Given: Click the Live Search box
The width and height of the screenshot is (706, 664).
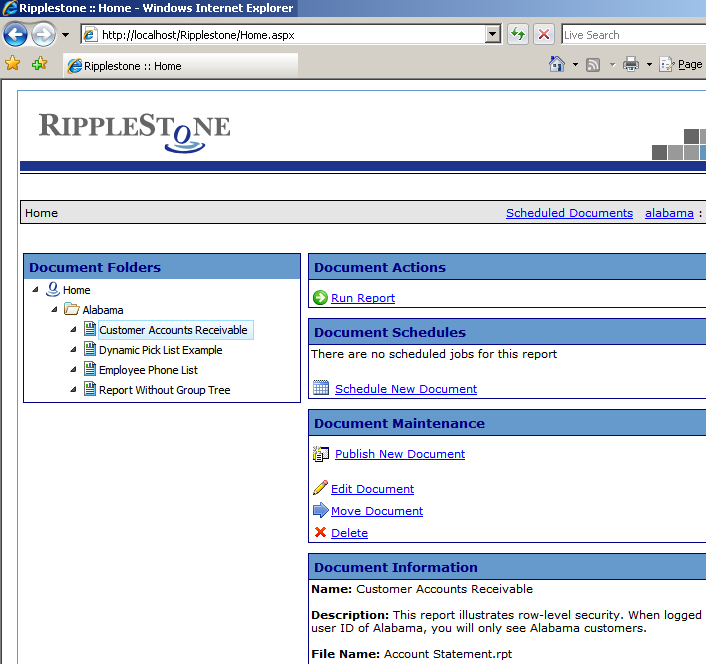Looking at the screenshot, I should click(634, 35).
